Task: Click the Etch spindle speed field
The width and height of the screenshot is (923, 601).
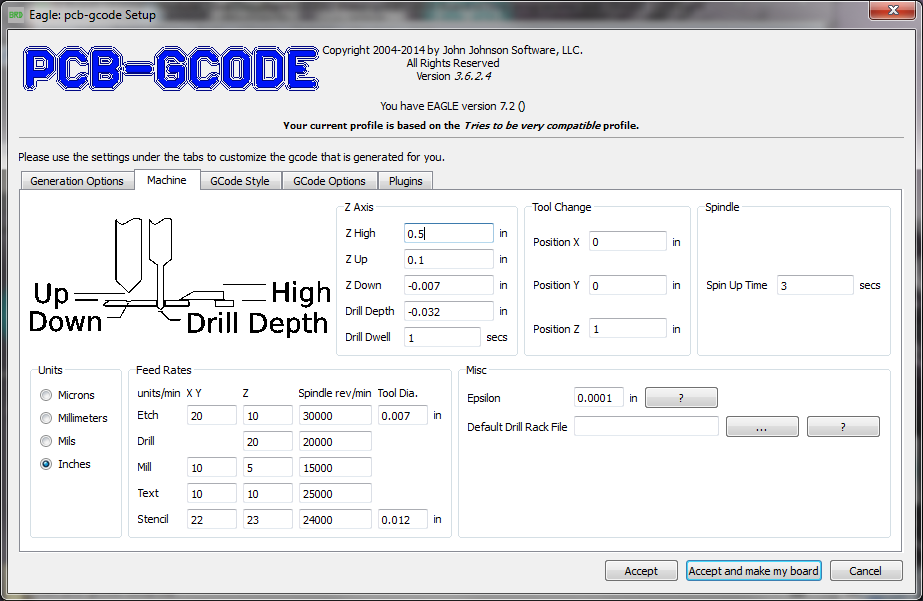Action: pos(335,416)
